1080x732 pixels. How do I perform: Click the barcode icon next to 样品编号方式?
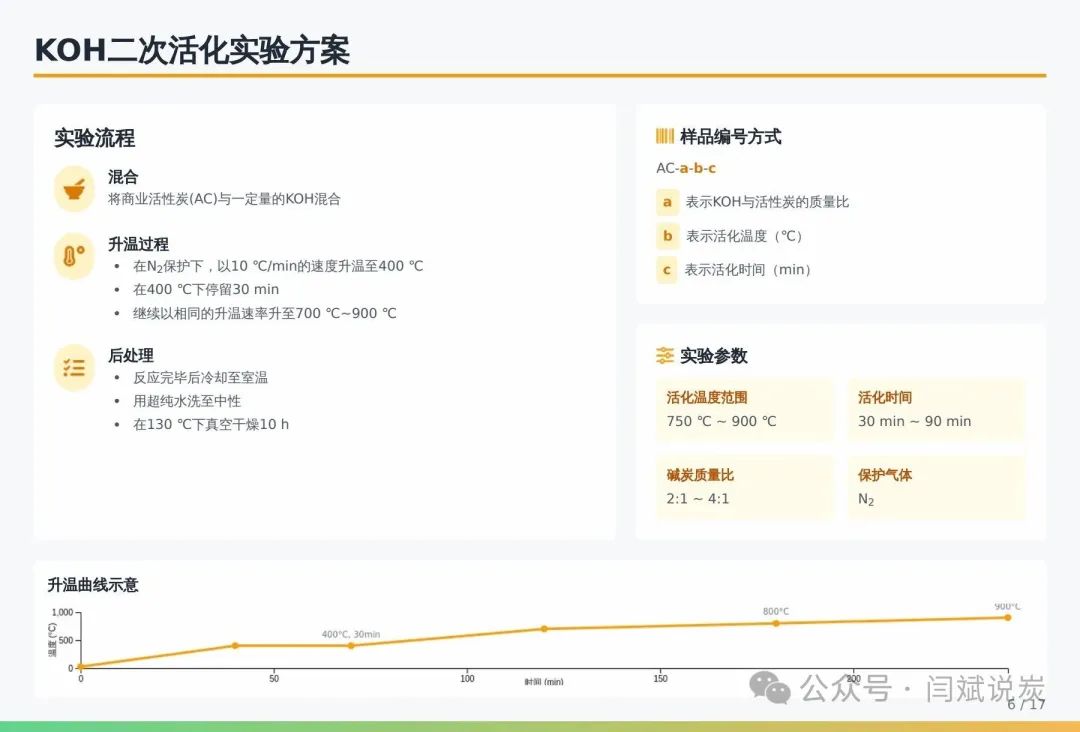tap(664, 137)
